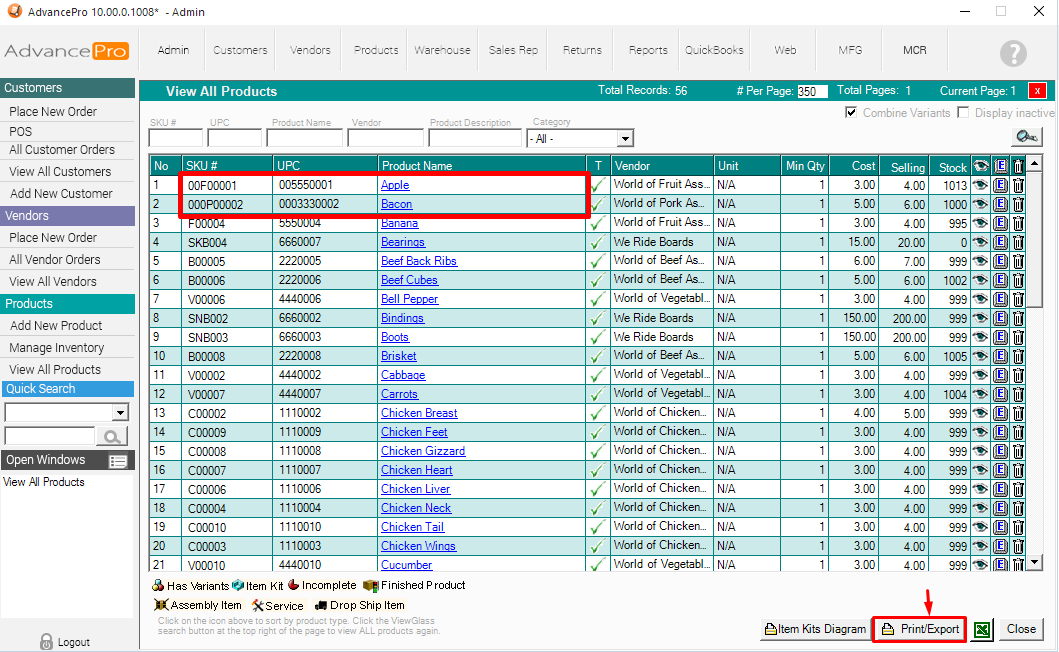This screenshot has height=652, width=1059.
Task: Open the Chicken Breast product link
Action: [x=419, y=413]
